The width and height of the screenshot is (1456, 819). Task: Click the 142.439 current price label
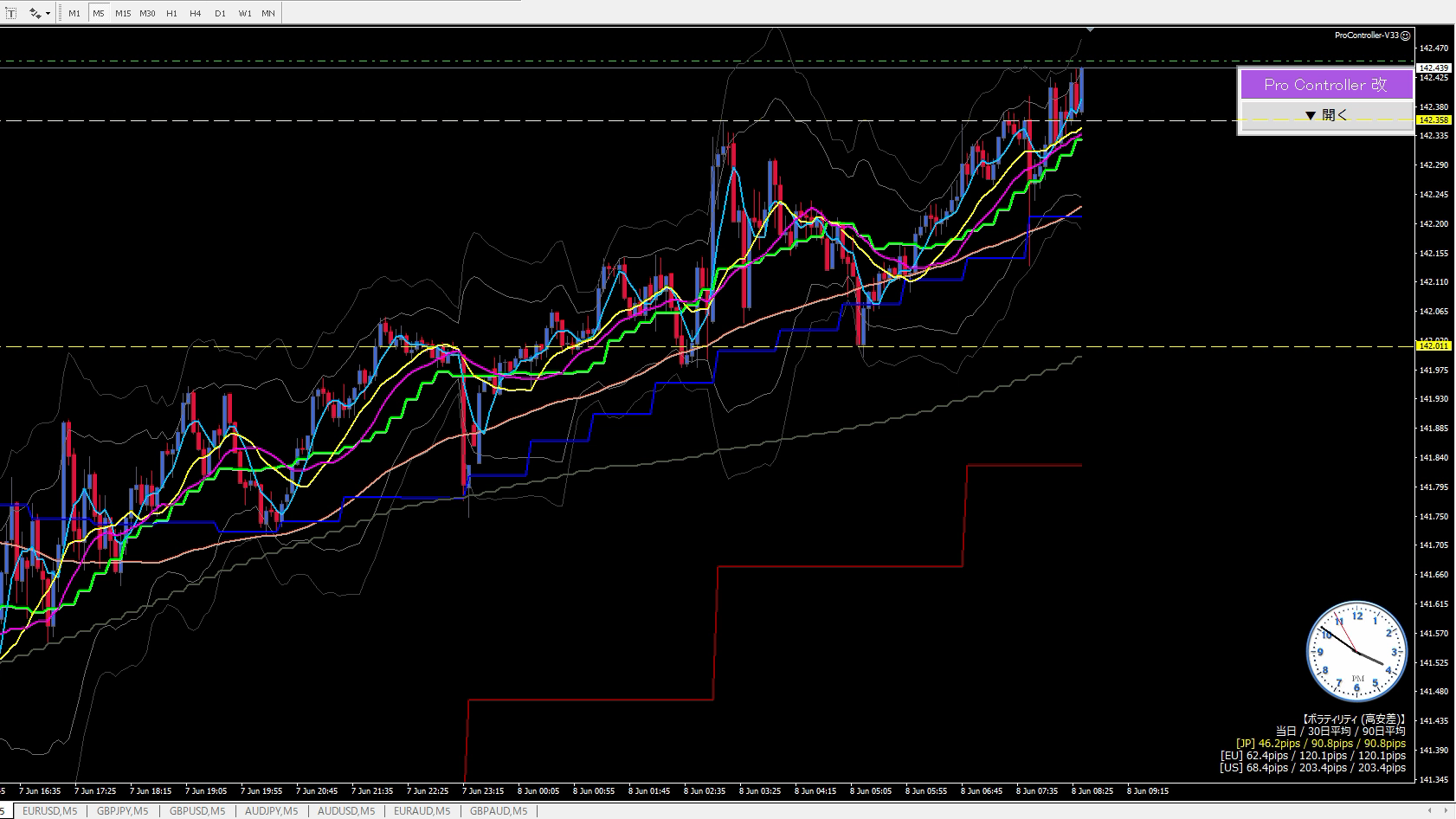point(1433,68)
